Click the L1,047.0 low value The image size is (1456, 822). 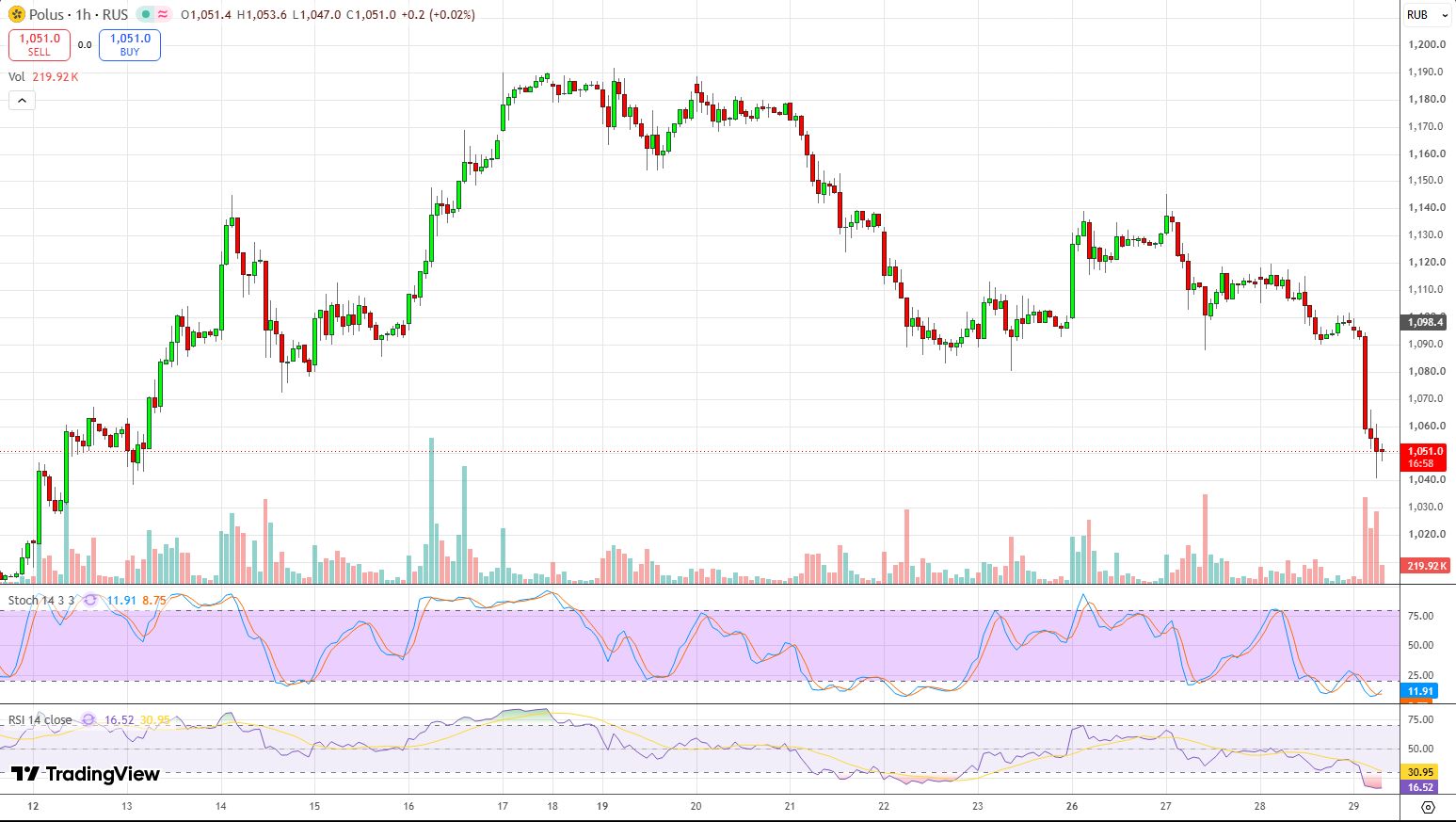click(x=317, y=14)
